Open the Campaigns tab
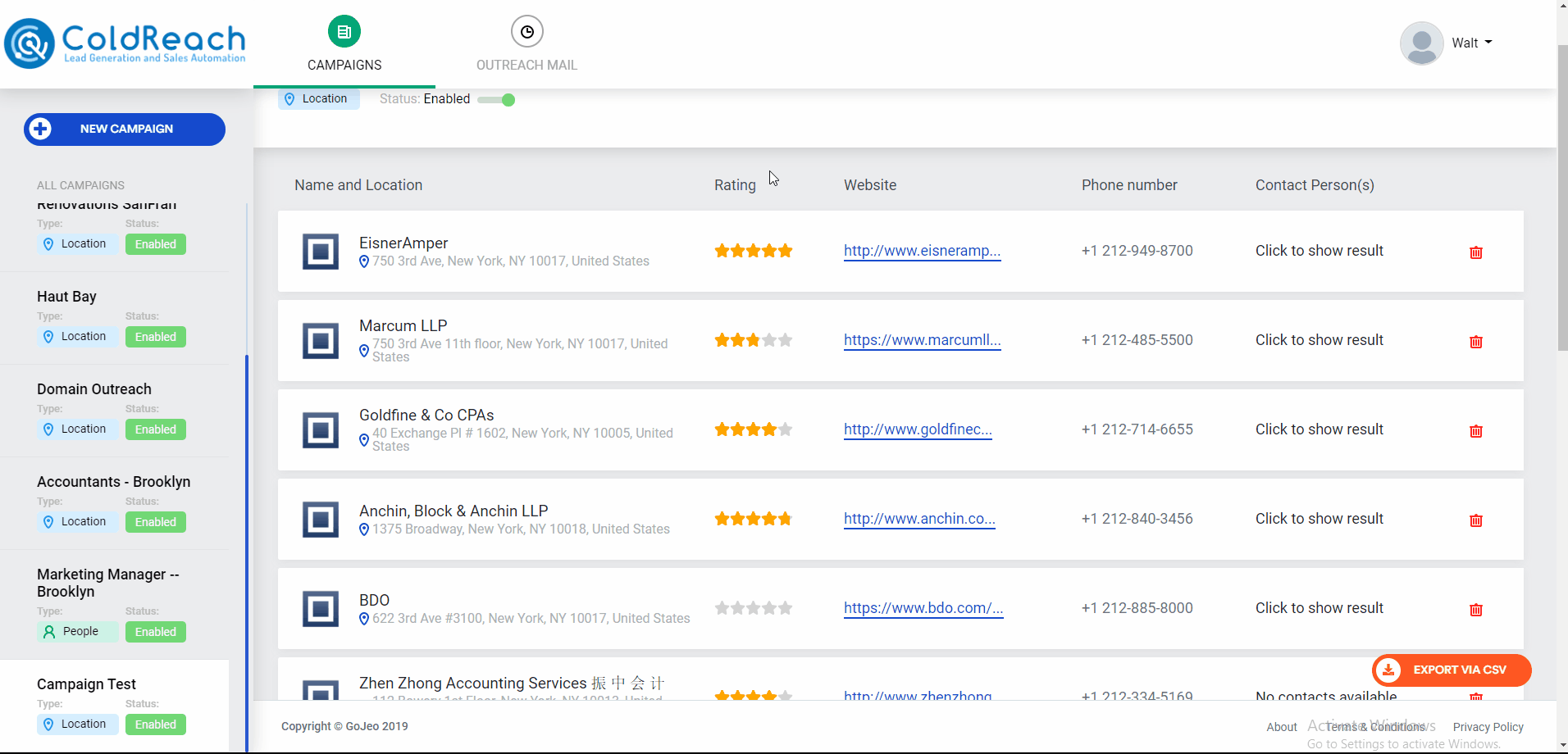Screen dimensions: 1568x754 344,44
